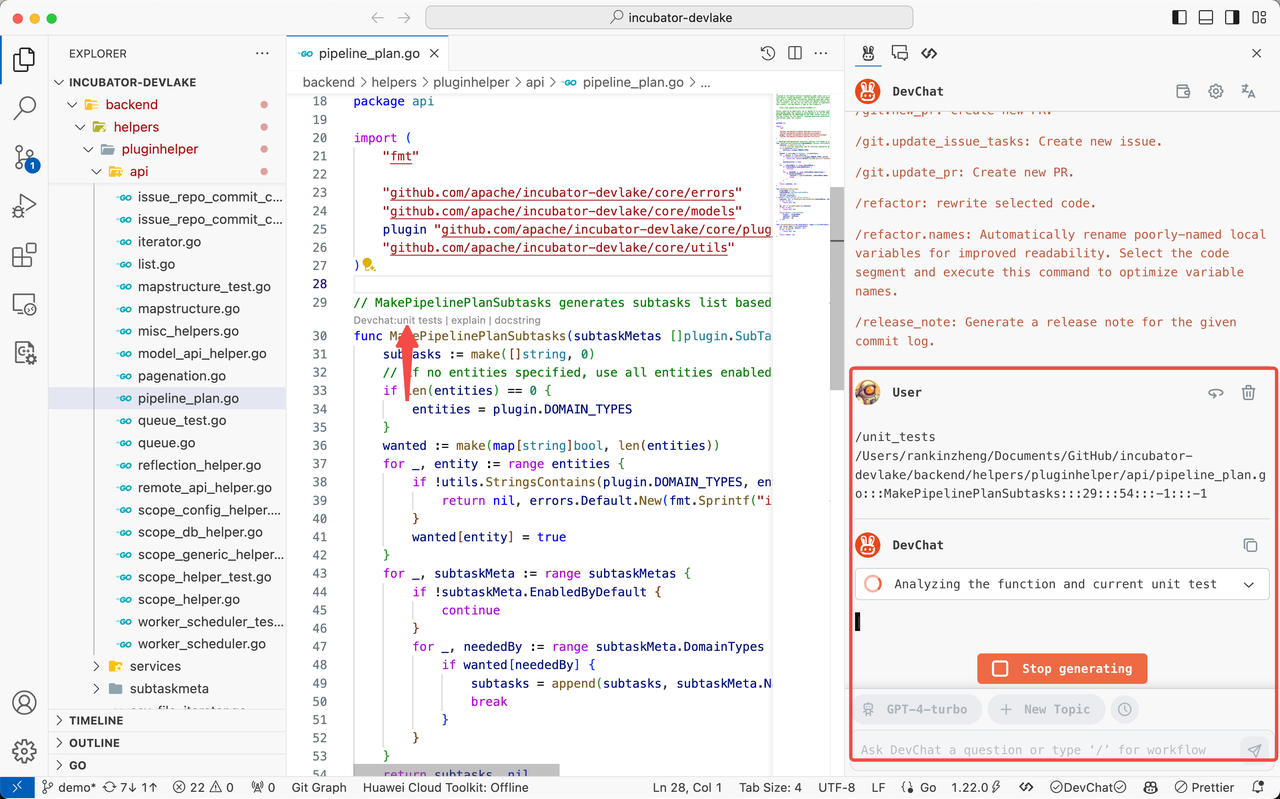Image resolution: width=1280 pixels, height=799 pixels.
Task: Copy the DevChat response message
Action: point(1250,545)
